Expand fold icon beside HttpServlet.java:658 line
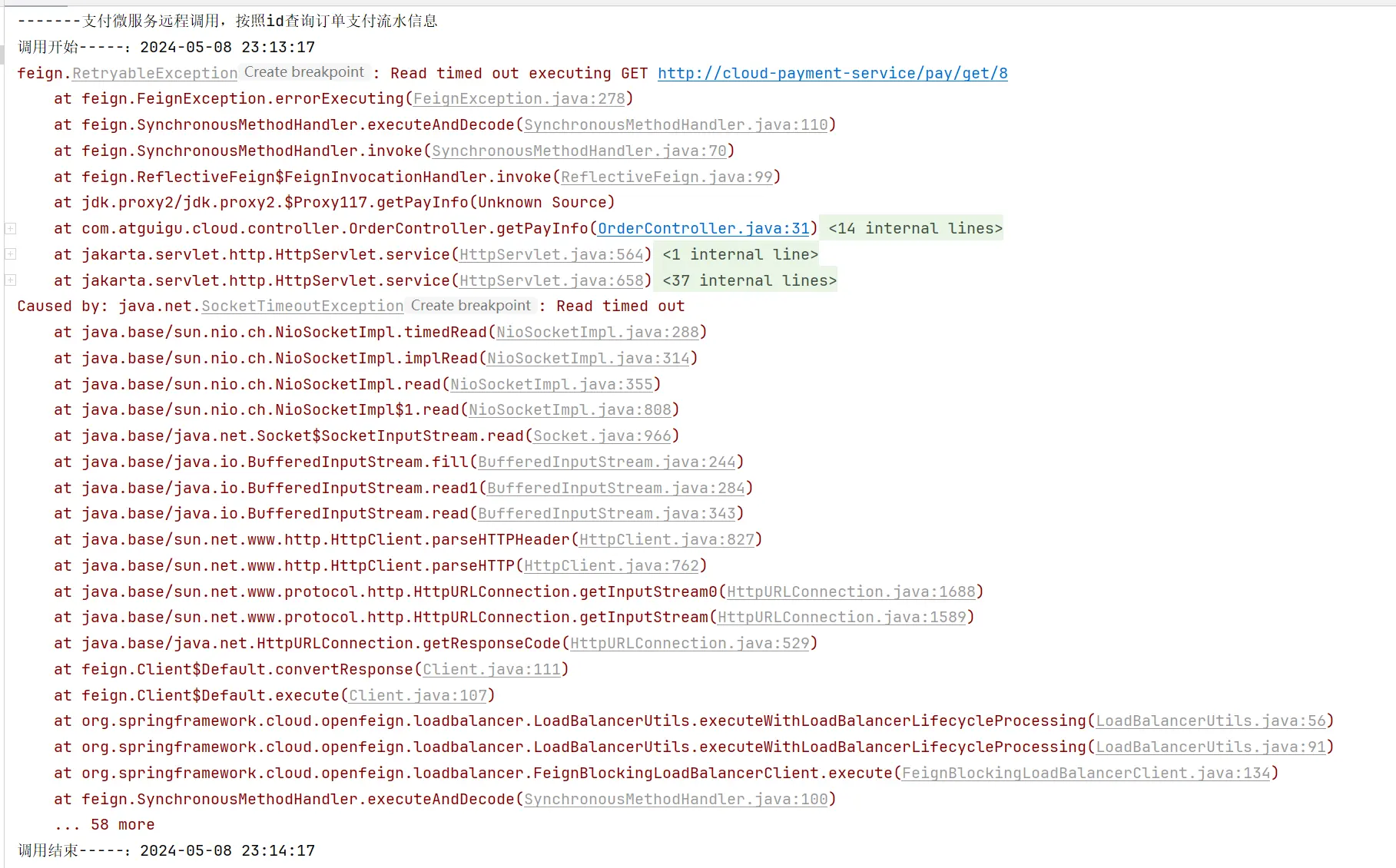Screen dimensions: 1396x868 [11, 280]
